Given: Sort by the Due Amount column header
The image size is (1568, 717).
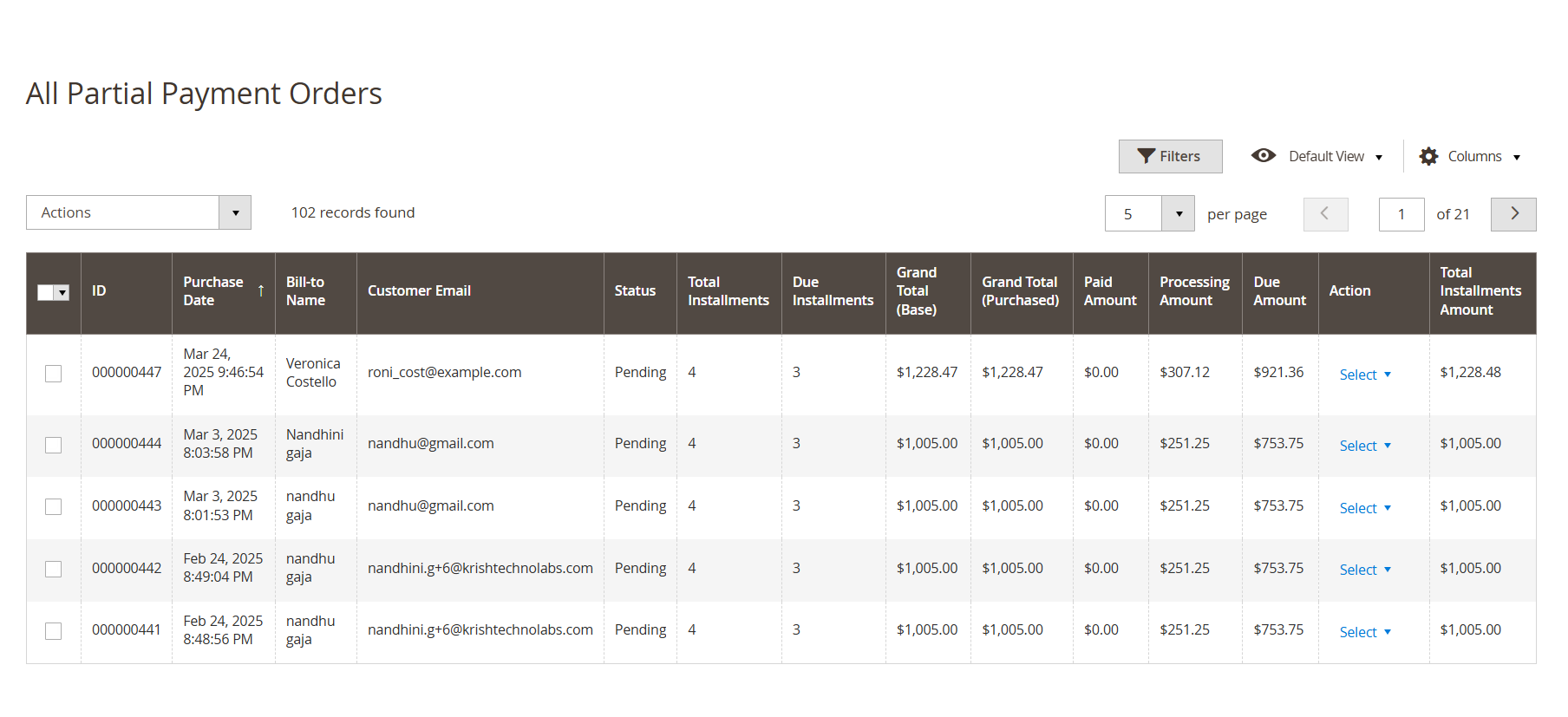Looking at the screenshot, I should 1280,291.
